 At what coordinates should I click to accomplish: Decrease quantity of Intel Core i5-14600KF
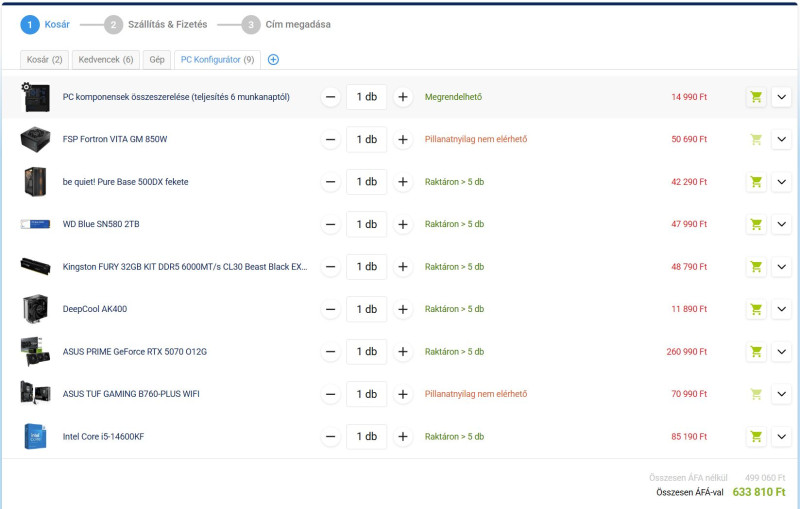click(x=331, y=437)
